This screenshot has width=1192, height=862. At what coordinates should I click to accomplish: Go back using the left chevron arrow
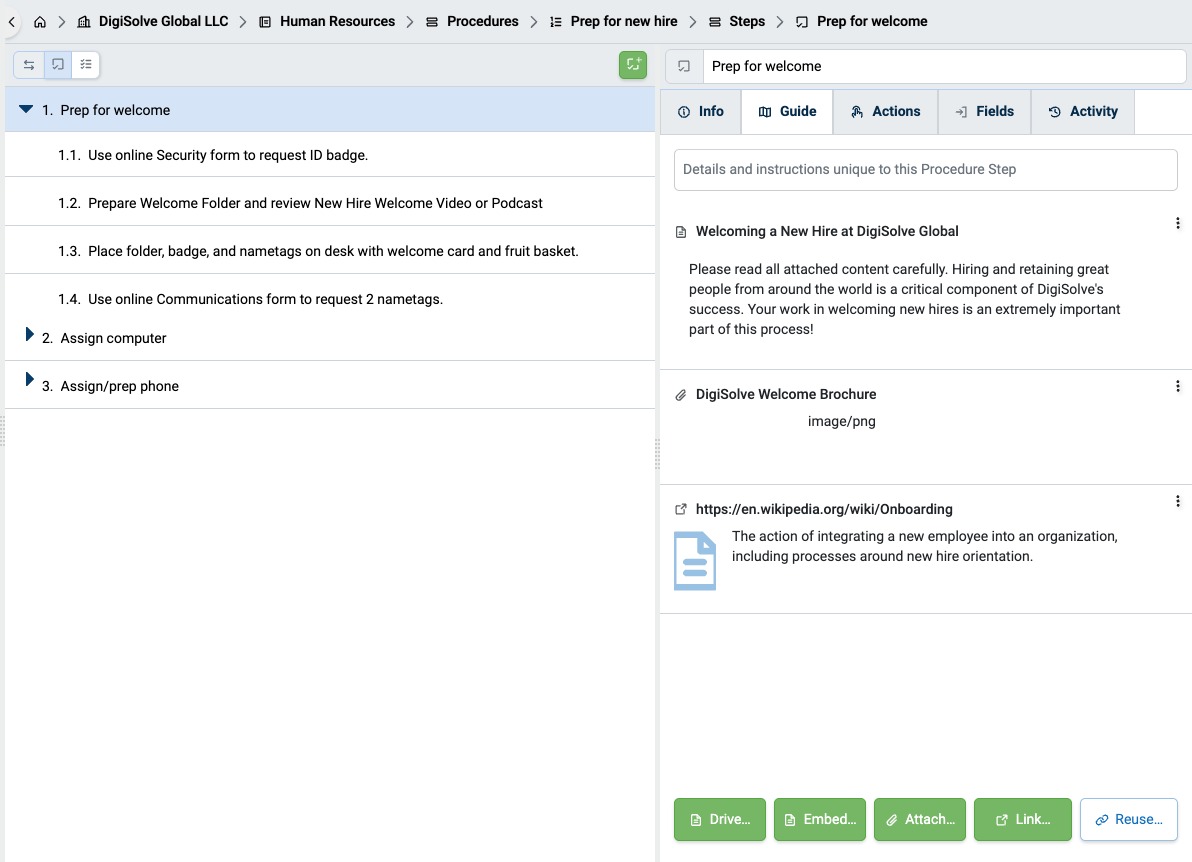coord(11,21)
